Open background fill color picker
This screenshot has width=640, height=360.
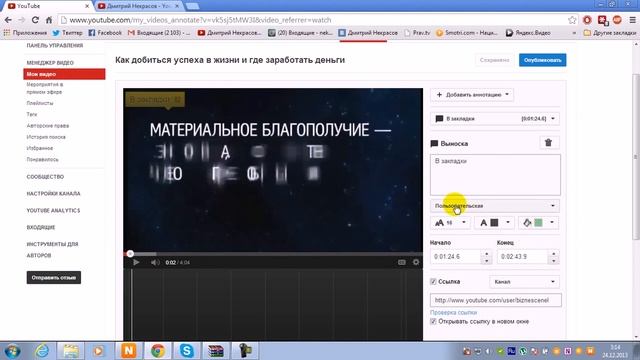(x=539, y=223)
